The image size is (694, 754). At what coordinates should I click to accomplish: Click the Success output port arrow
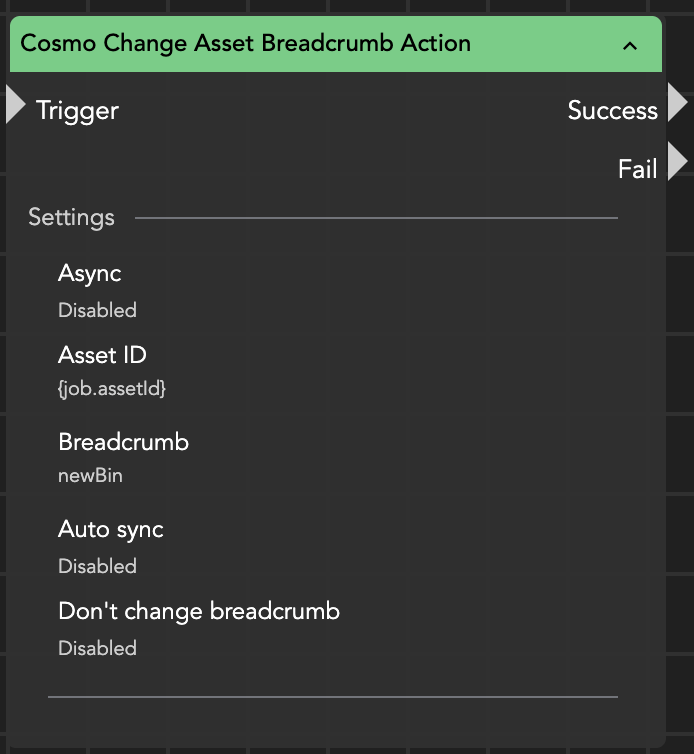tap(678, 103)
